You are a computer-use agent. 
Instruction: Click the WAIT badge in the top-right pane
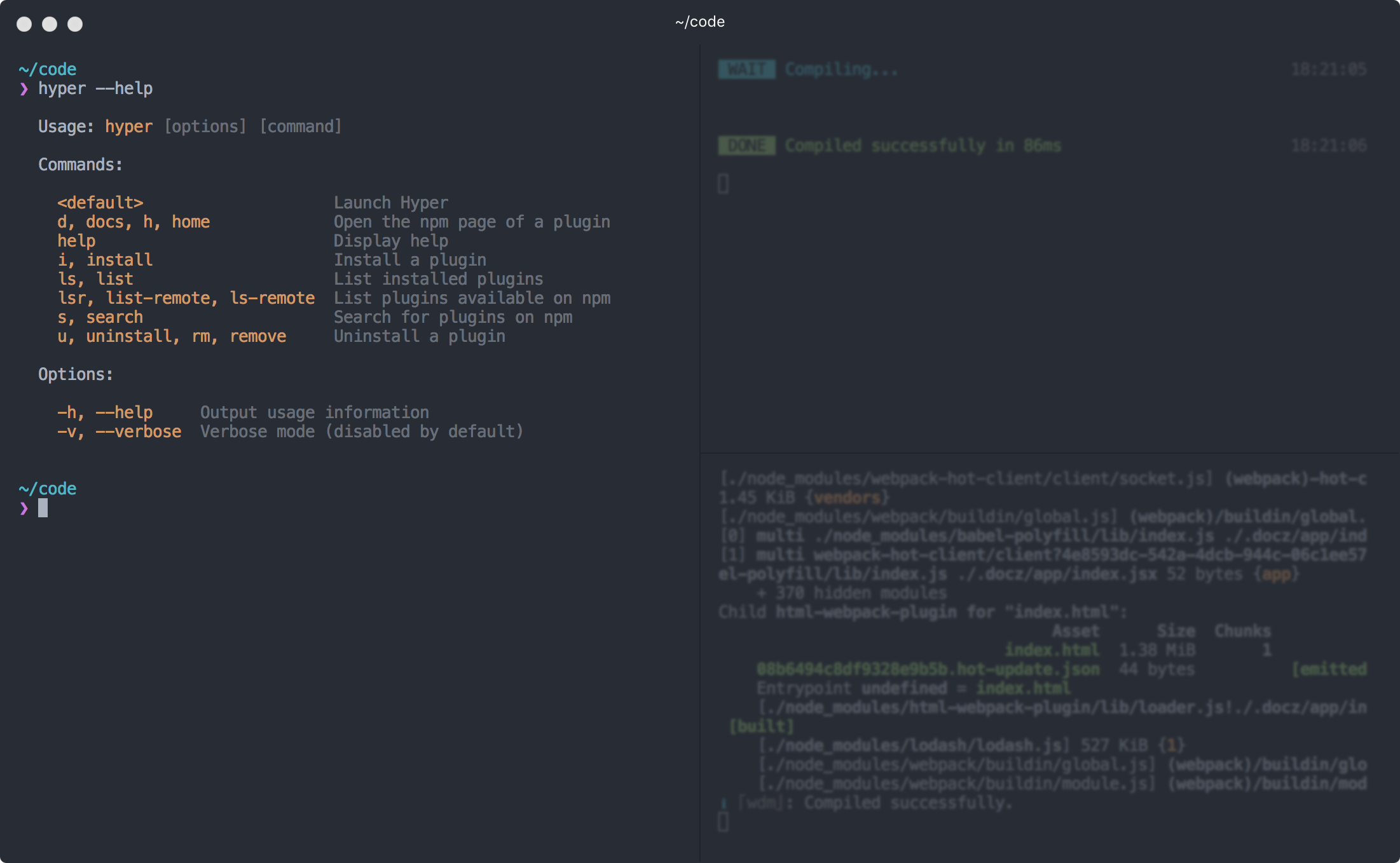click(746, 69)
